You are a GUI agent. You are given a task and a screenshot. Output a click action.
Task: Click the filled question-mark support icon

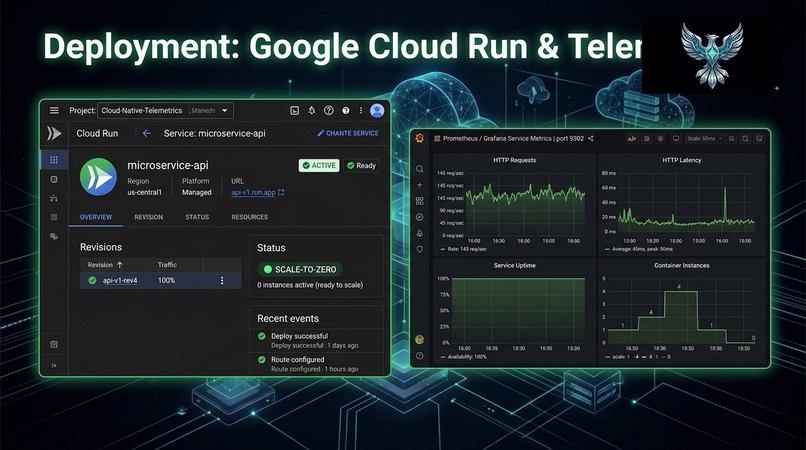(345, 111)
